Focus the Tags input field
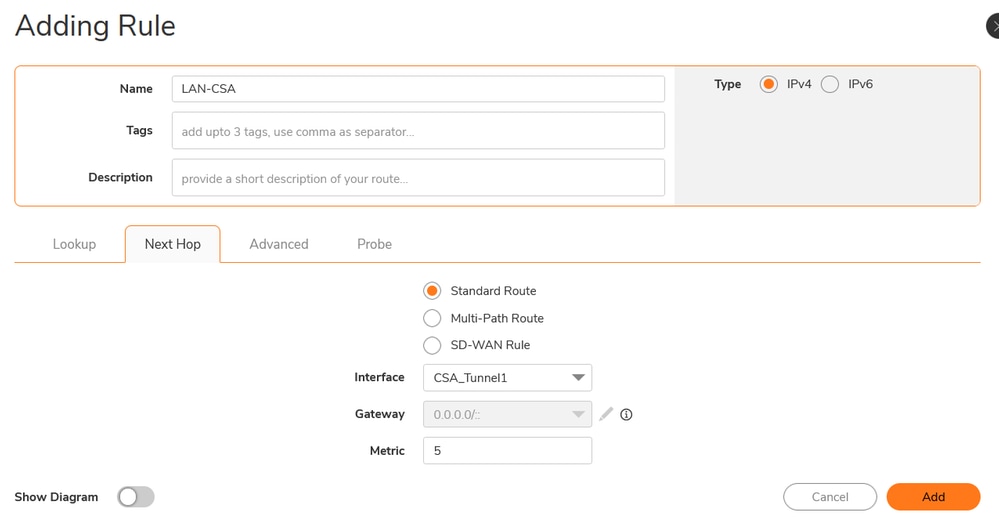This screenshot has width=999, height=525. click(x=418, y=131)
